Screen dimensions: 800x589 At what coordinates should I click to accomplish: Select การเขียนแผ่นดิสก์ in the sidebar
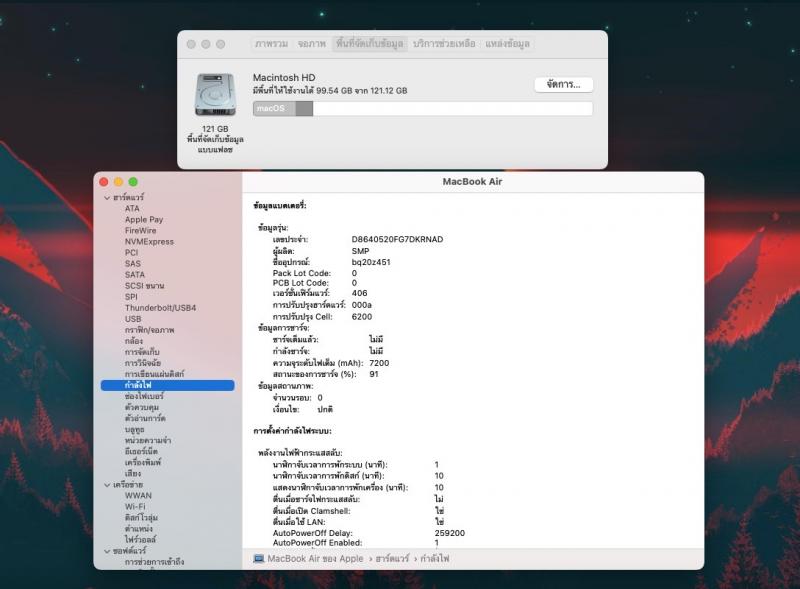[x=155, y=374]
